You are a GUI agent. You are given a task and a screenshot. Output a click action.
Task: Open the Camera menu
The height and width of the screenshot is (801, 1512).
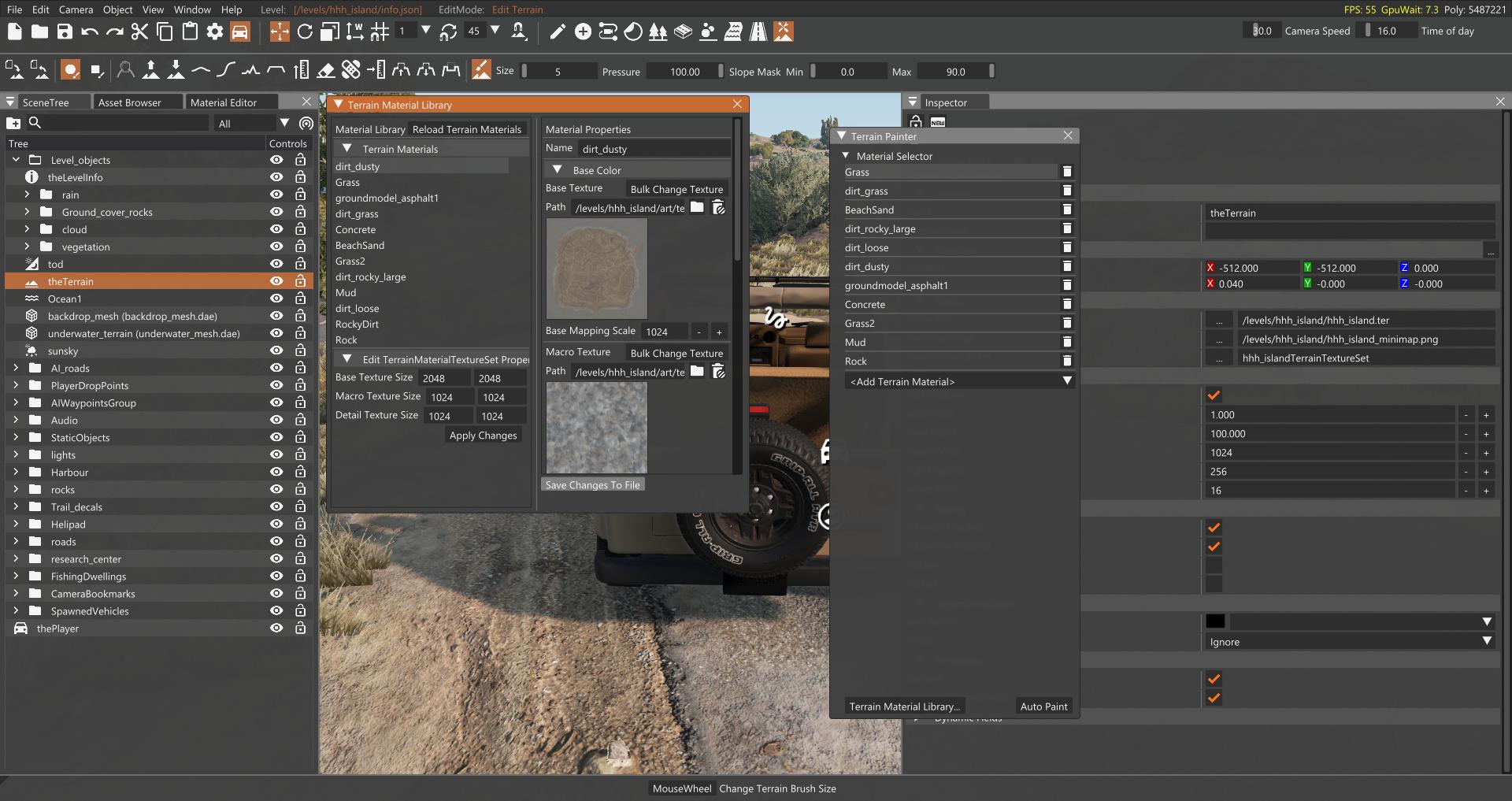click(76, 9)
